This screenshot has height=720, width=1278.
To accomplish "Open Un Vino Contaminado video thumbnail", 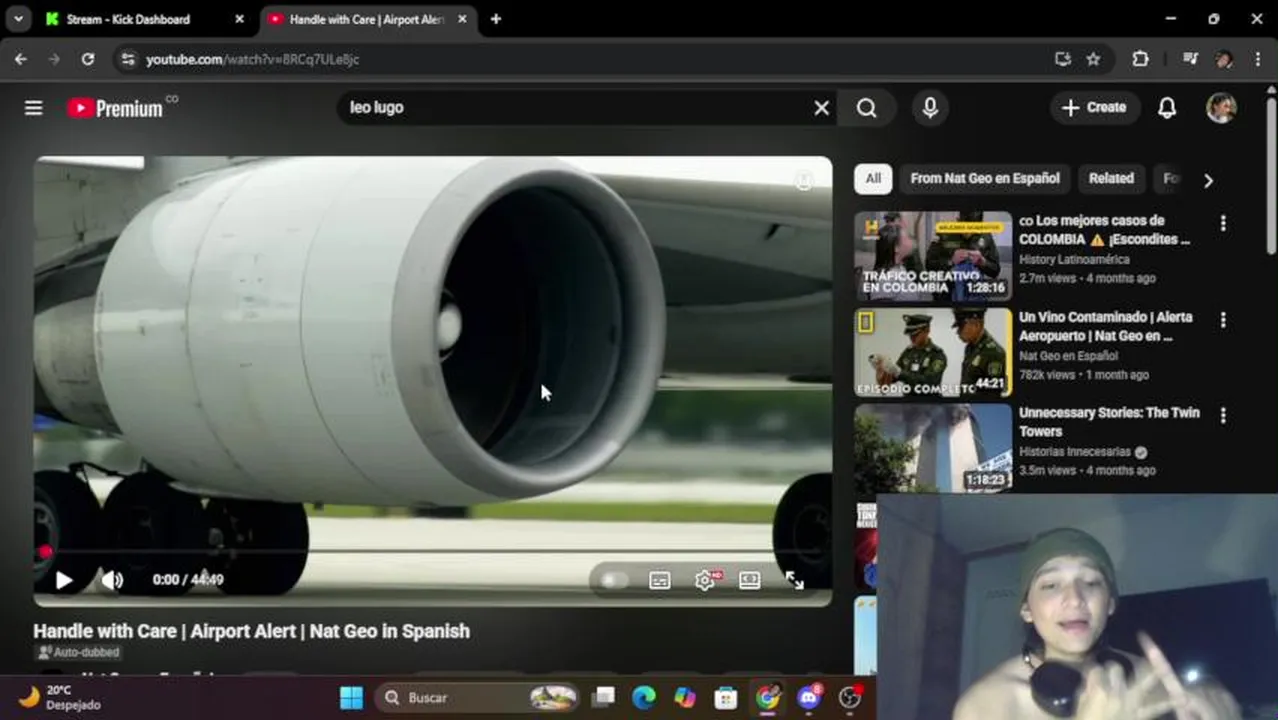I will click(x=933, y=352).
